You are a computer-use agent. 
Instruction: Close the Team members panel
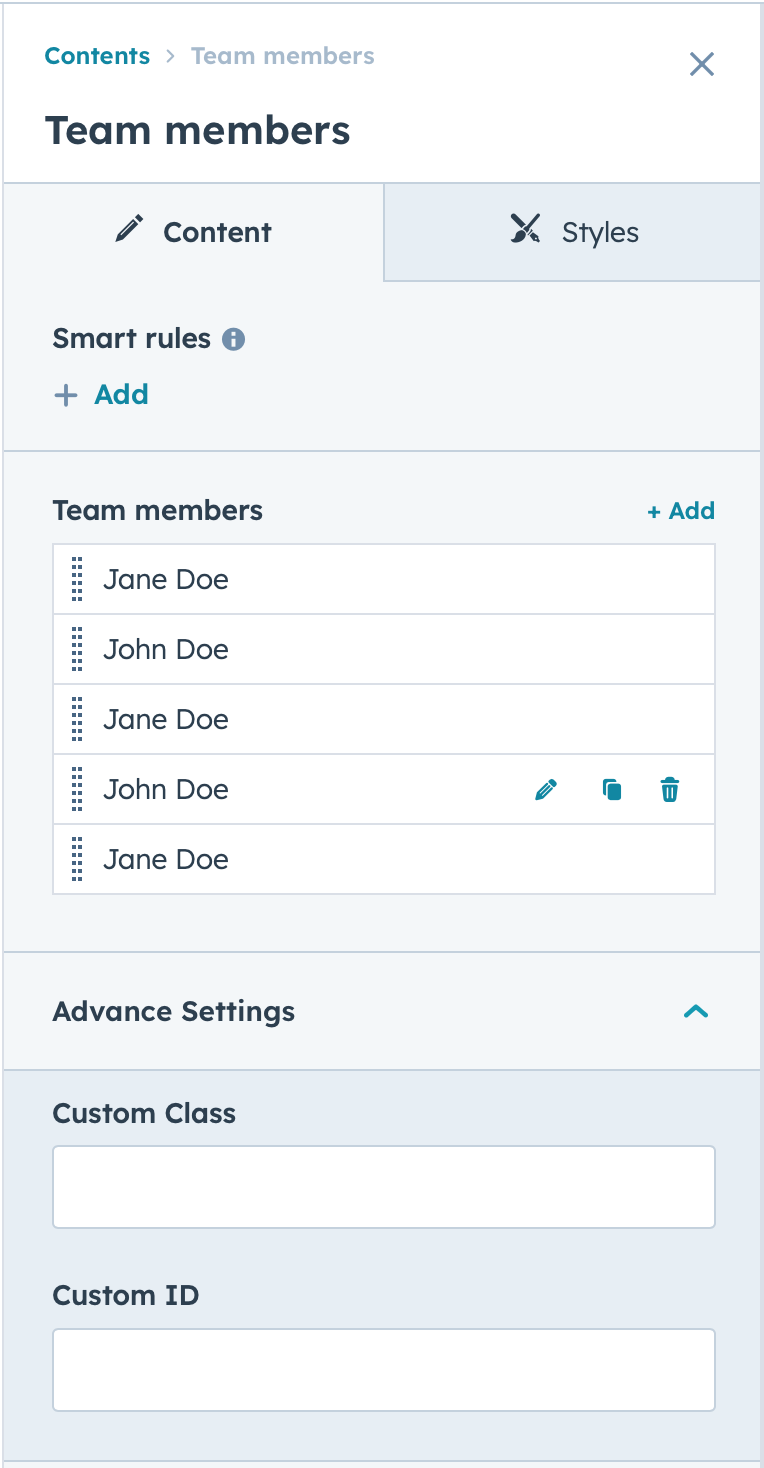(702, 65)
